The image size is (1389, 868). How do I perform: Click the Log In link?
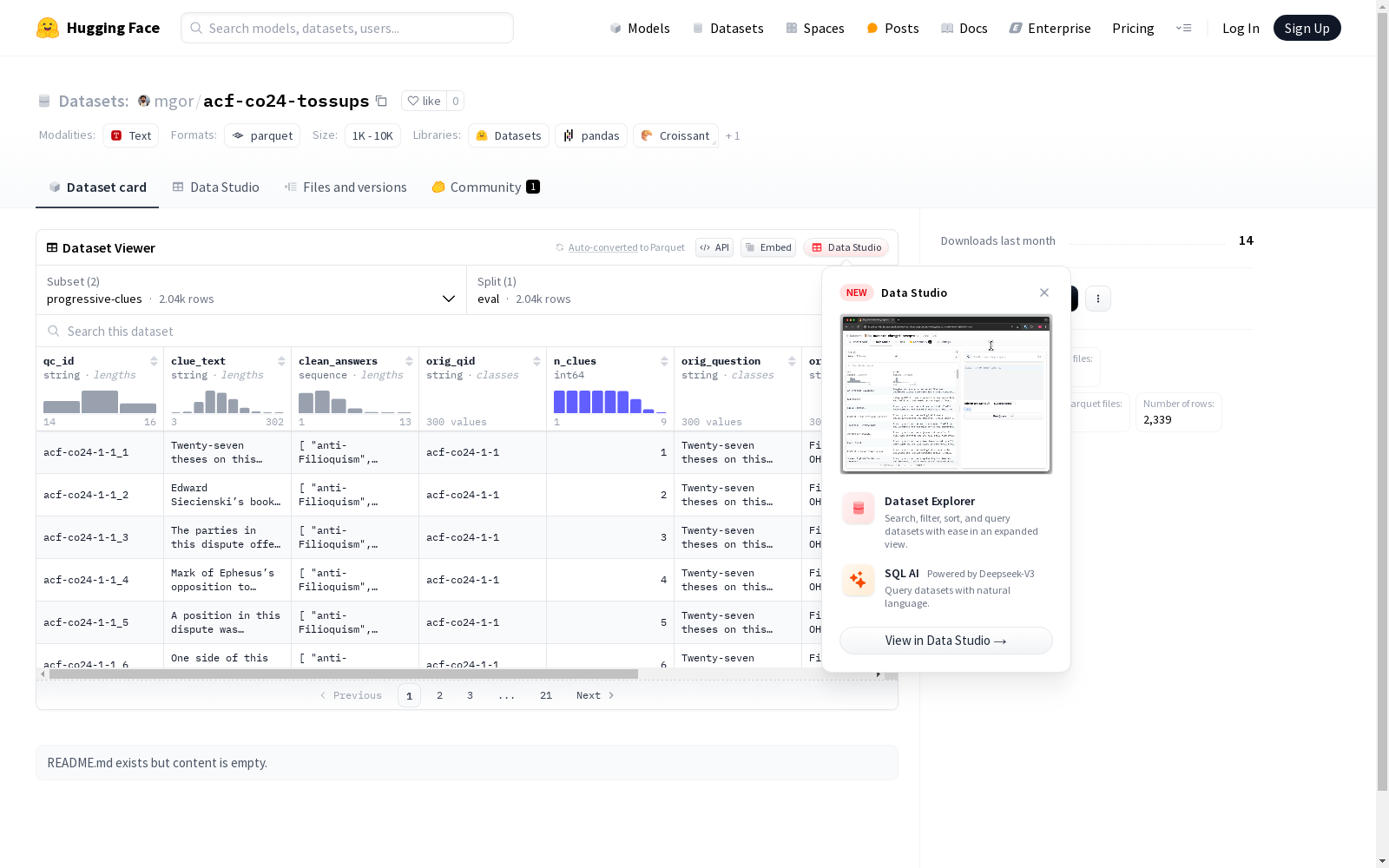[x=1241, y=28]
